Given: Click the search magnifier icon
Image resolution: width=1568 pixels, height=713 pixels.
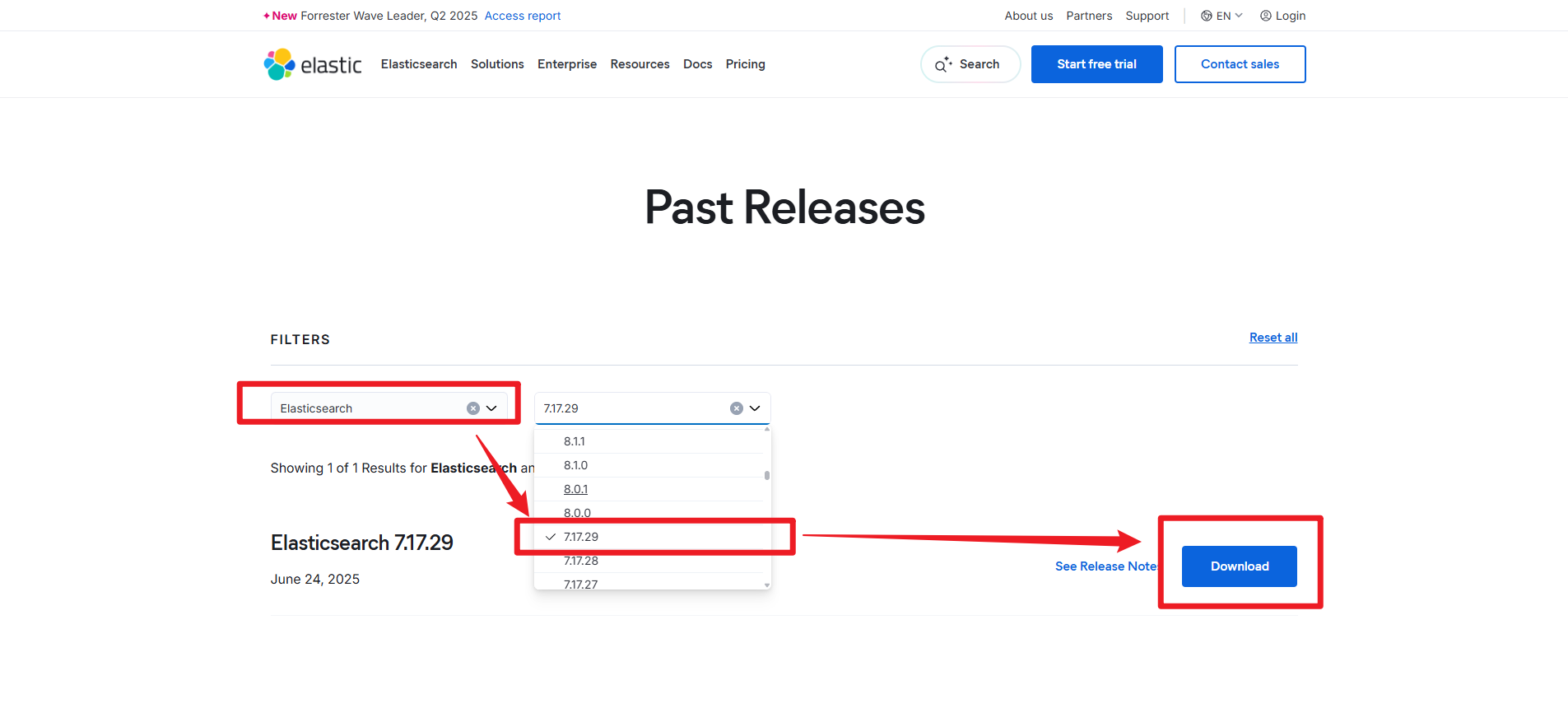Looking at the screenshot, I should (x=943, y=64).
